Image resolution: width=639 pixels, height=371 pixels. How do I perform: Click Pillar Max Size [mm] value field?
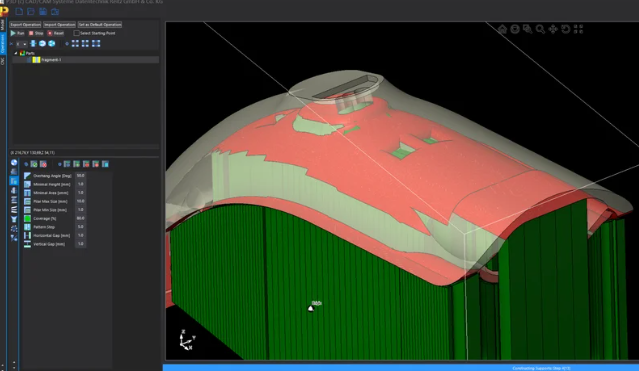[81, 201]
